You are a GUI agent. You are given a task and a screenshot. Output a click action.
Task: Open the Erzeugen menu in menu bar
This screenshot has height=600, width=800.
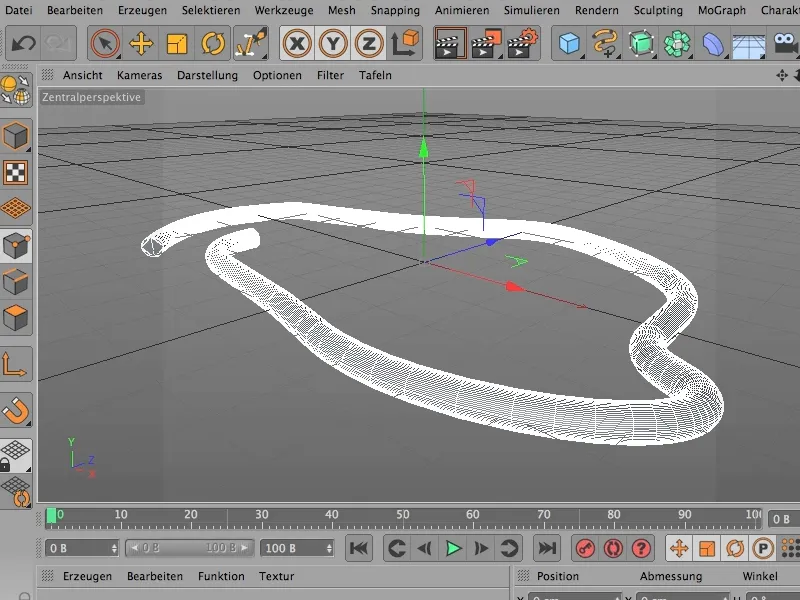(142, 10)
